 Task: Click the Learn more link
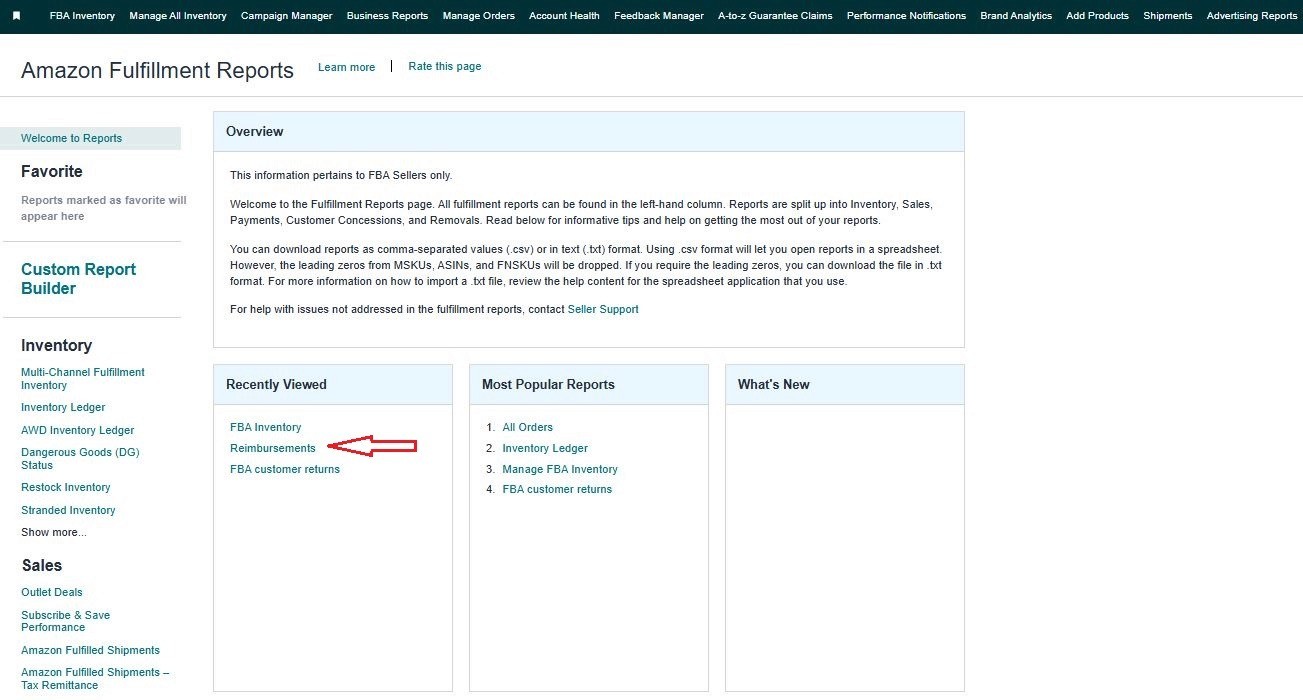(x=346, y=67)
